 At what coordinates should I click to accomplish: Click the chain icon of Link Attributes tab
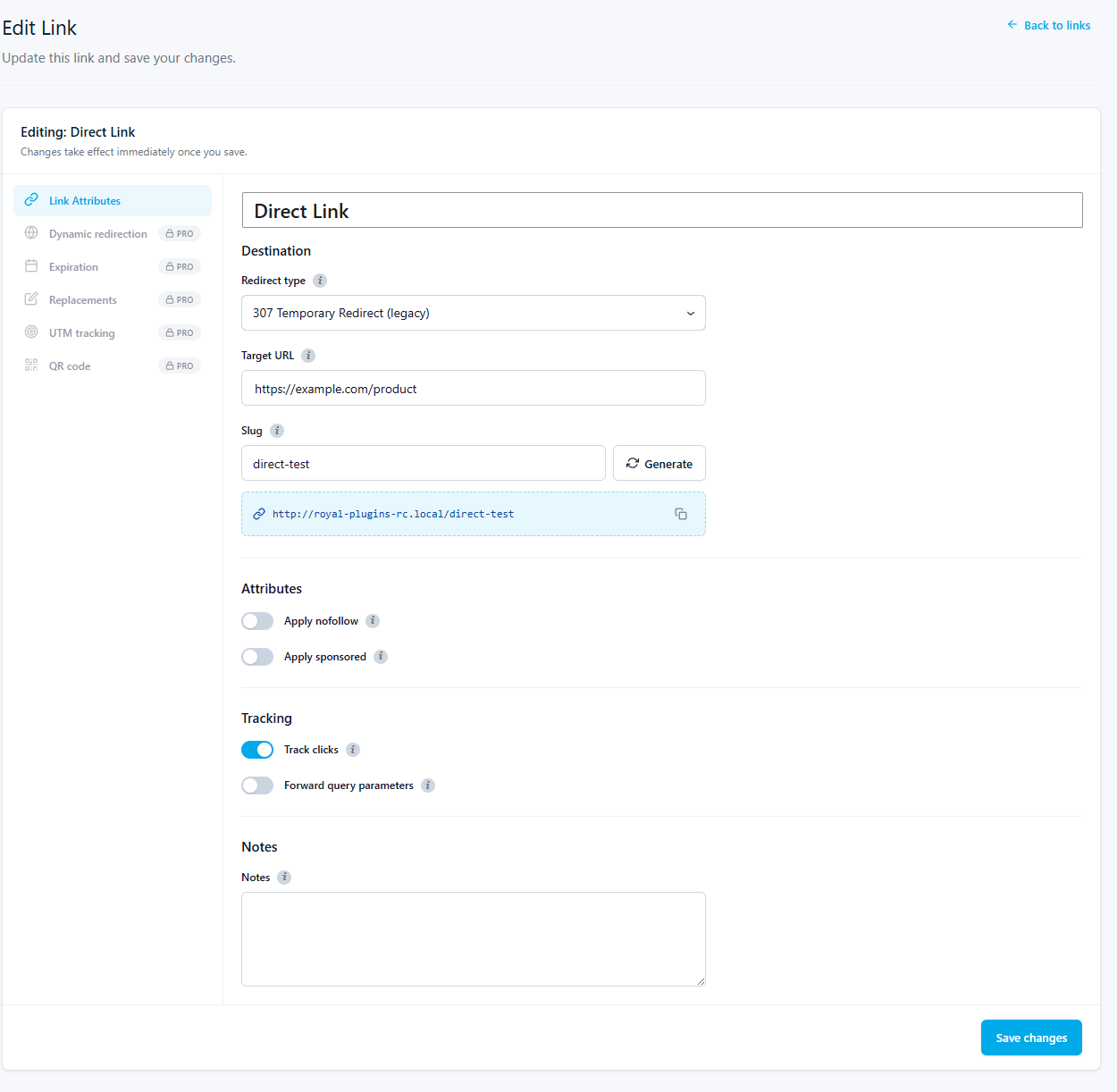point(31,200)
